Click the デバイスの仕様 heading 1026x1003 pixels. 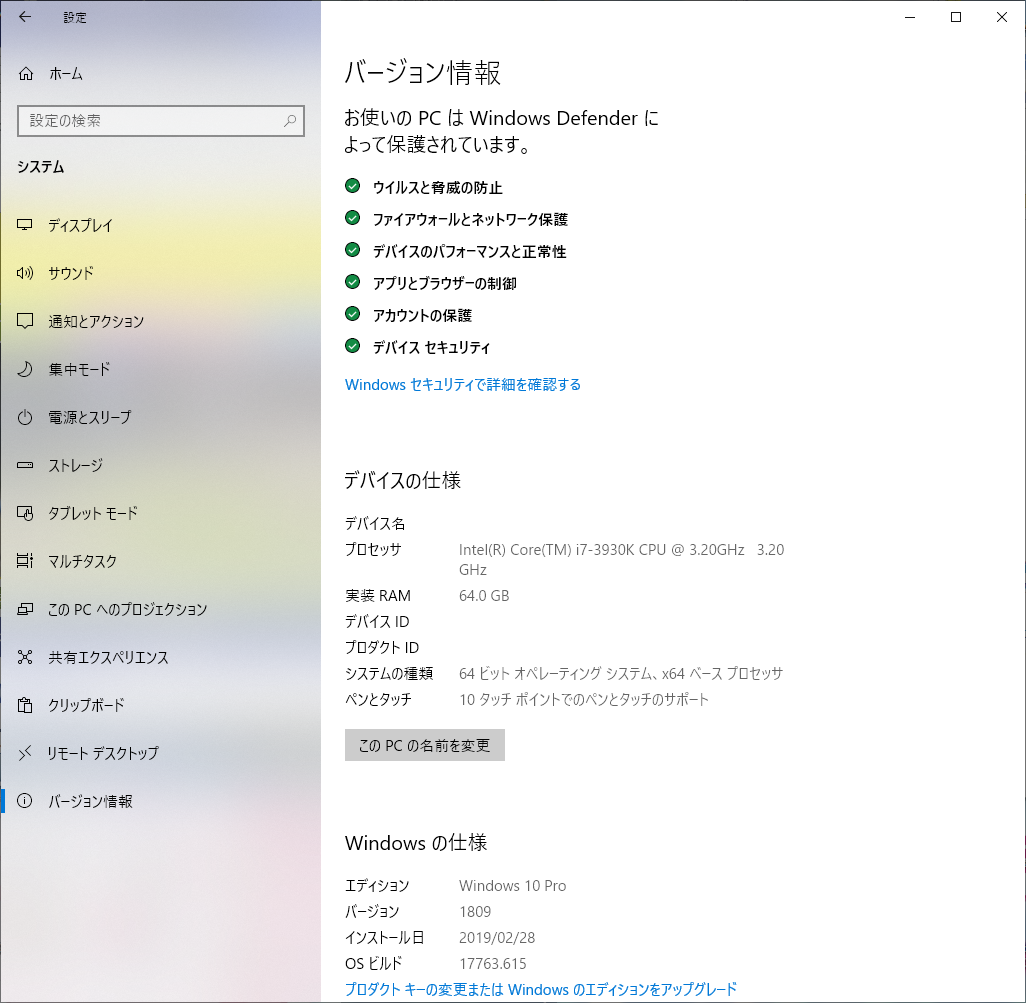pos(402,480)
